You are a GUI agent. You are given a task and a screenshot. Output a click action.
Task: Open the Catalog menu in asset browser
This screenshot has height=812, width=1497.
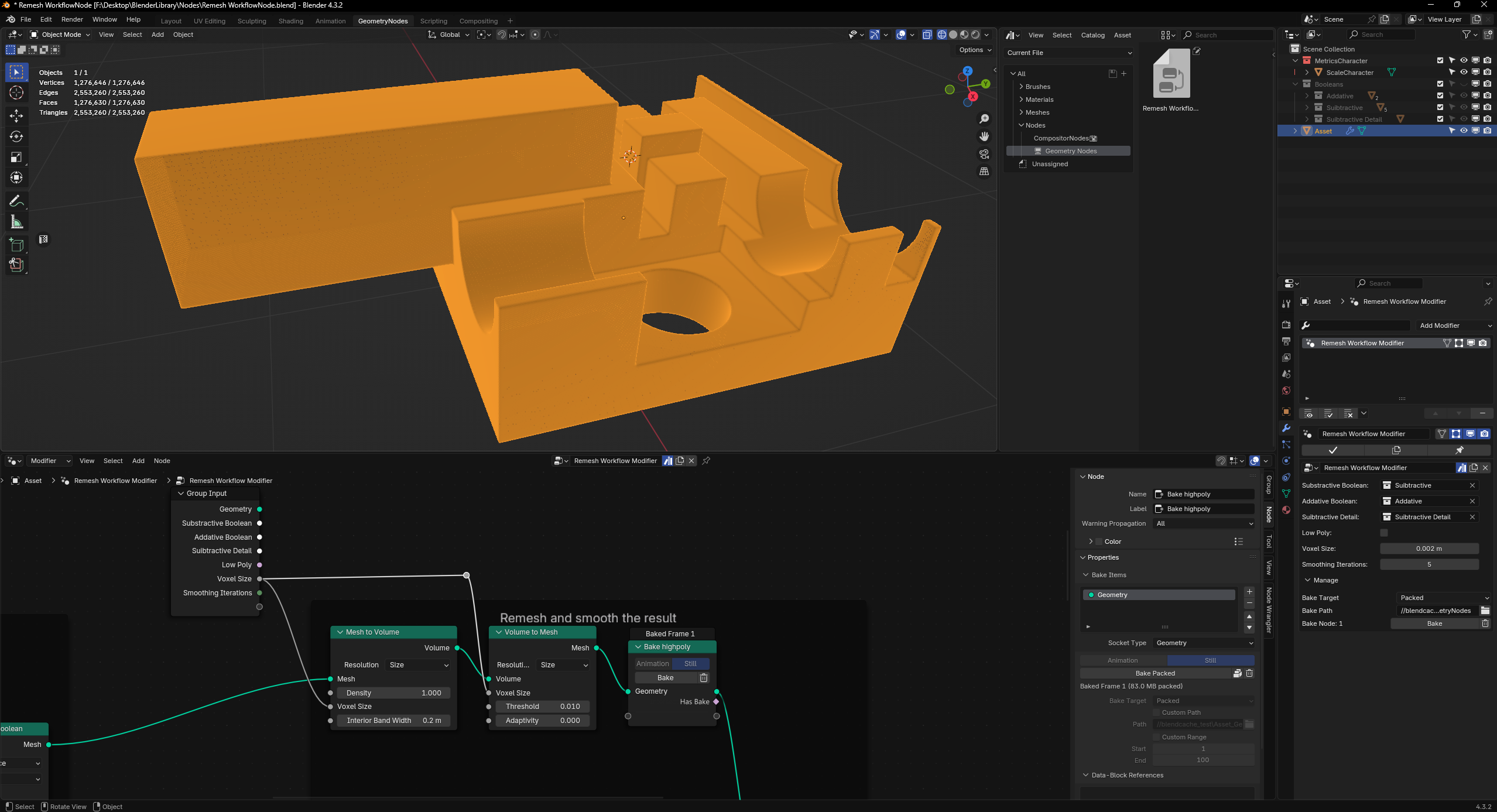(1092, 35)
